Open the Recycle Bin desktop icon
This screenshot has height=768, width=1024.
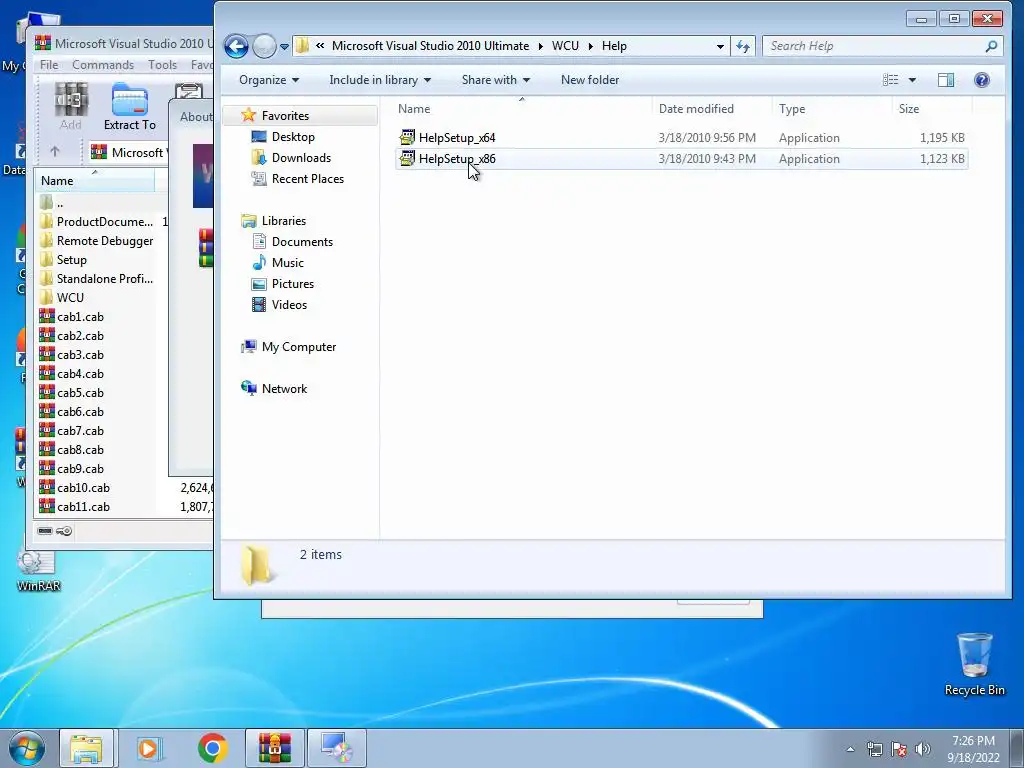click(x=974, y=664)
